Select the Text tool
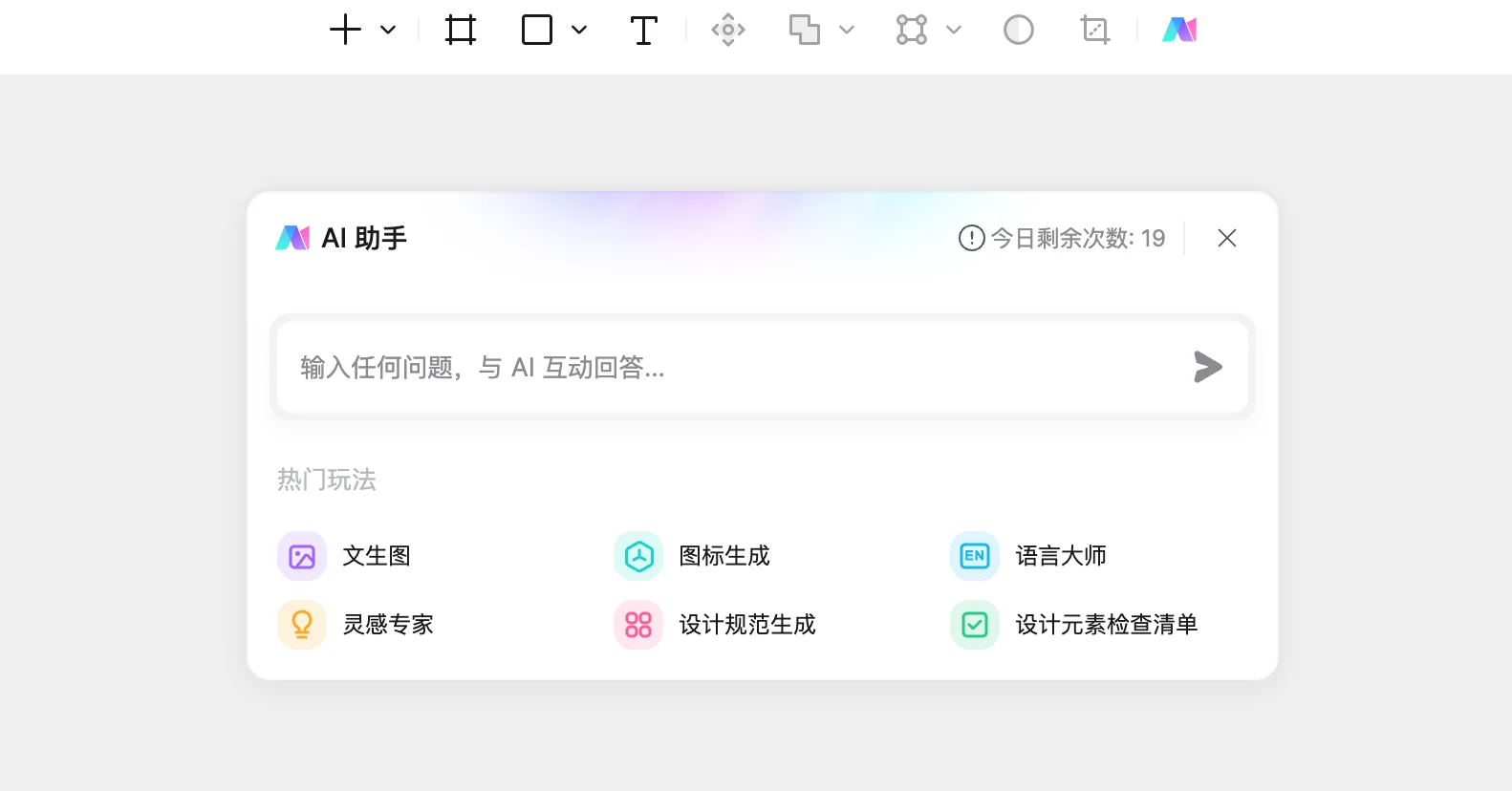 tap(644, 30)
